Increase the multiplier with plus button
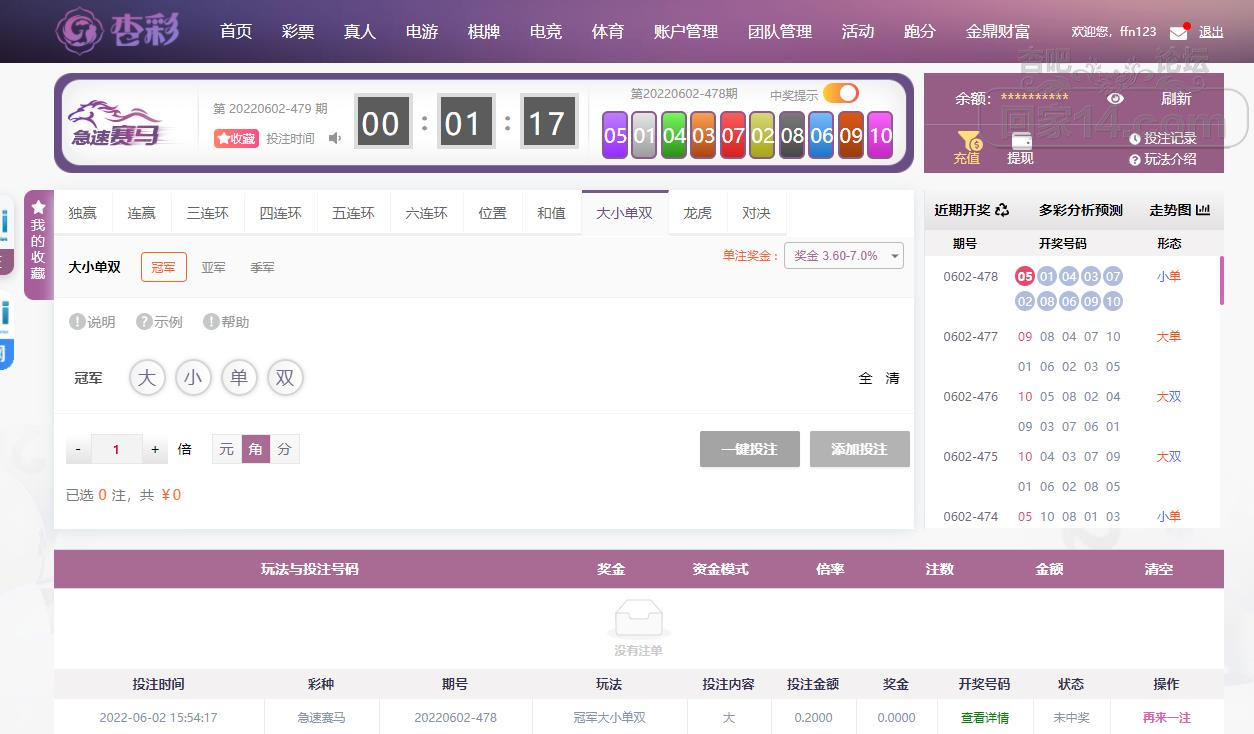 pyautogui.click(x=155, y=449)
